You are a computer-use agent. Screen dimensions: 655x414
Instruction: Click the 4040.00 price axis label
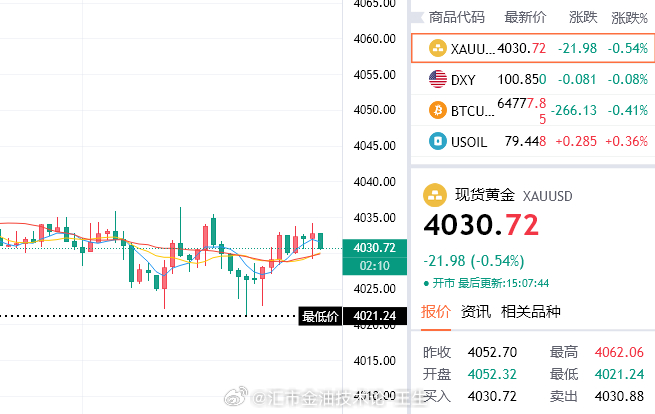click(x=375, y=182)
